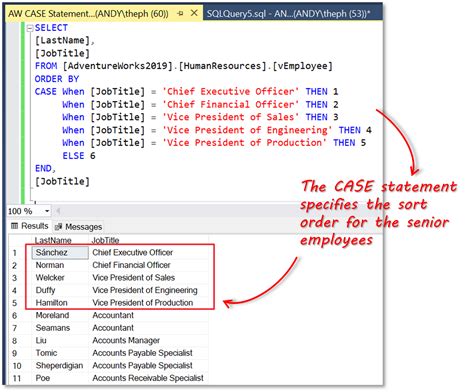474x392 pixels.
Task: Select the Welcker cell
Action: (60, 278)
